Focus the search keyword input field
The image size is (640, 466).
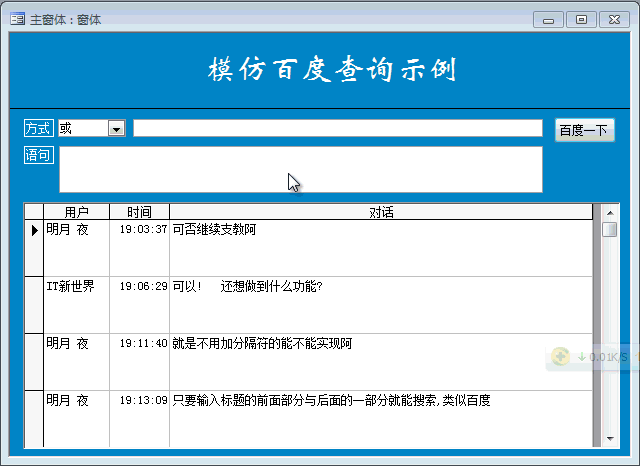pos(338,128)
